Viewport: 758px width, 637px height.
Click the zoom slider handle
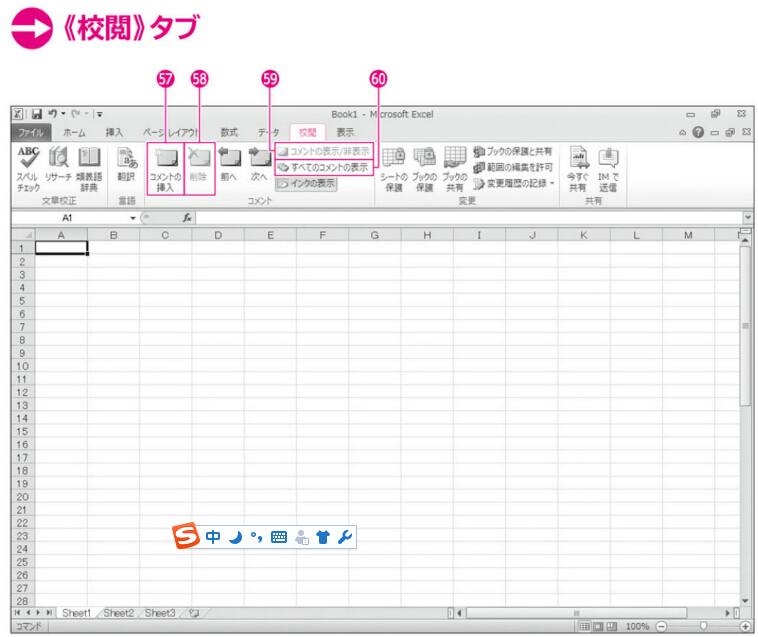(x=703, y=626)
